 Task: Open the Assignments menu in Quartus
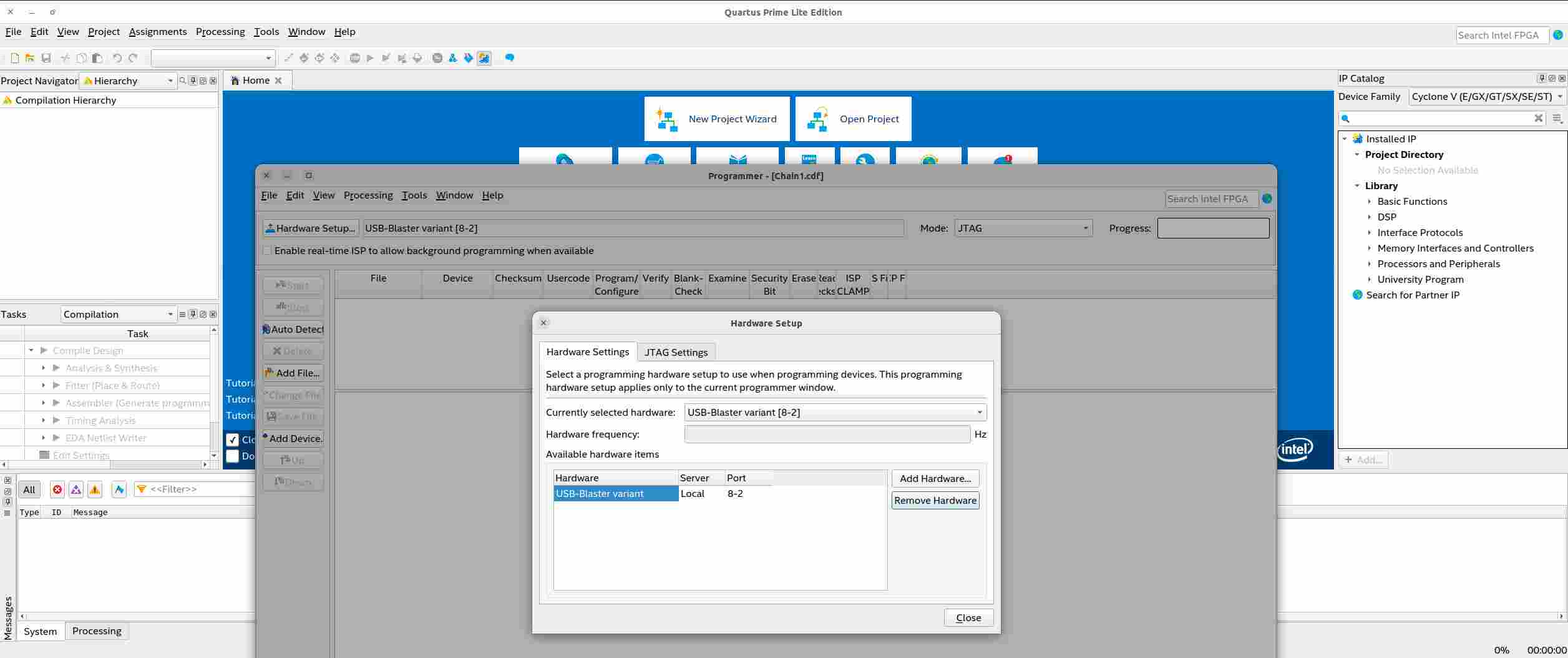pyautogui.click(x=158, y=32)
